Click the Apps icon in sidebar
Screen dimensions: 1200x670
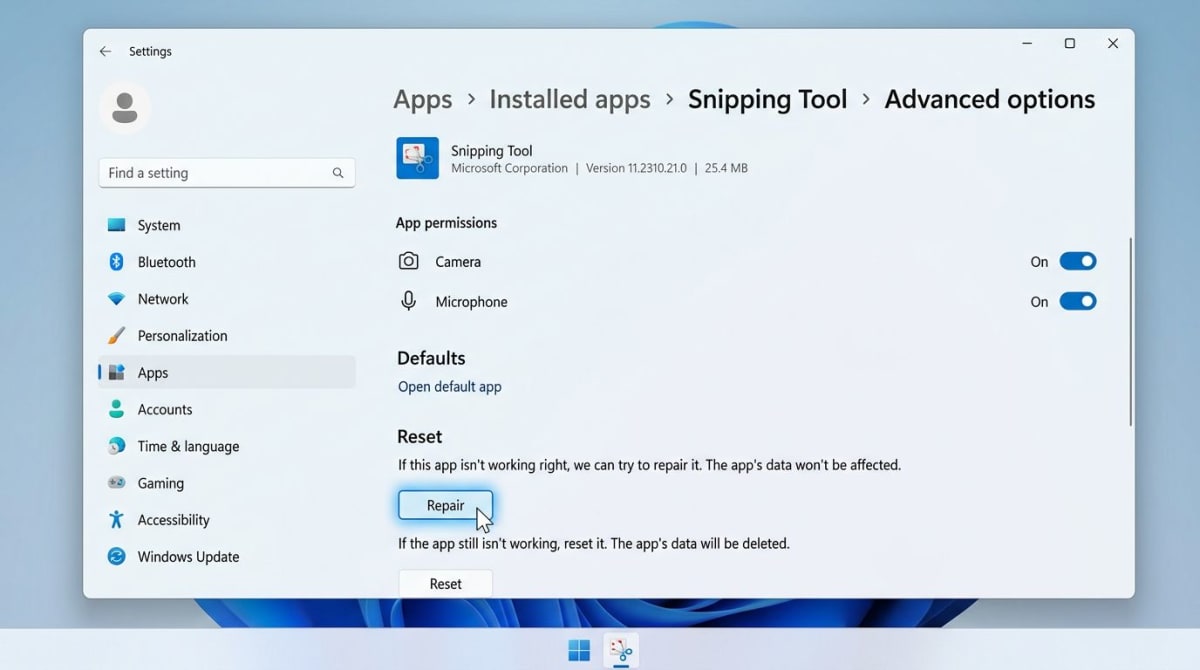coord(117,373)
